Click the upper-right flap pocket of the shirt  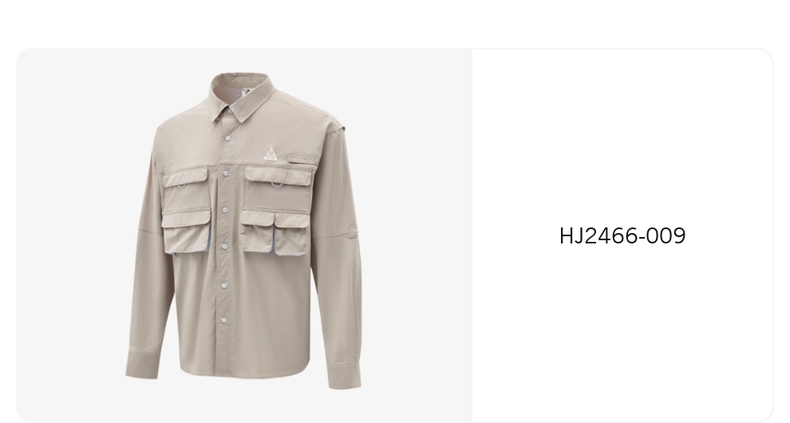[x=279, y=188]
